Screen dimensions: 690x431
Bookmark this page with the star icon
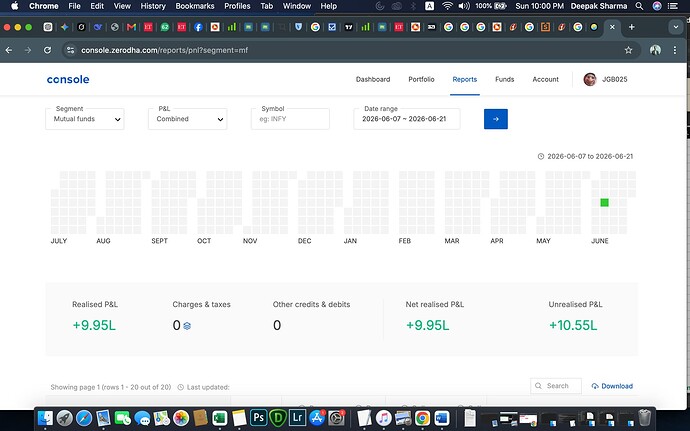click(628, 50)
